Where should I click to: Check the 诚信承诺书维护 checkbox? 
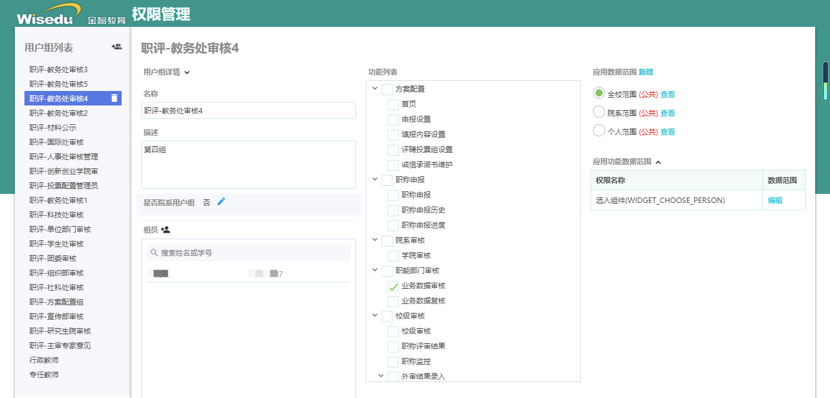coord(393,165)
